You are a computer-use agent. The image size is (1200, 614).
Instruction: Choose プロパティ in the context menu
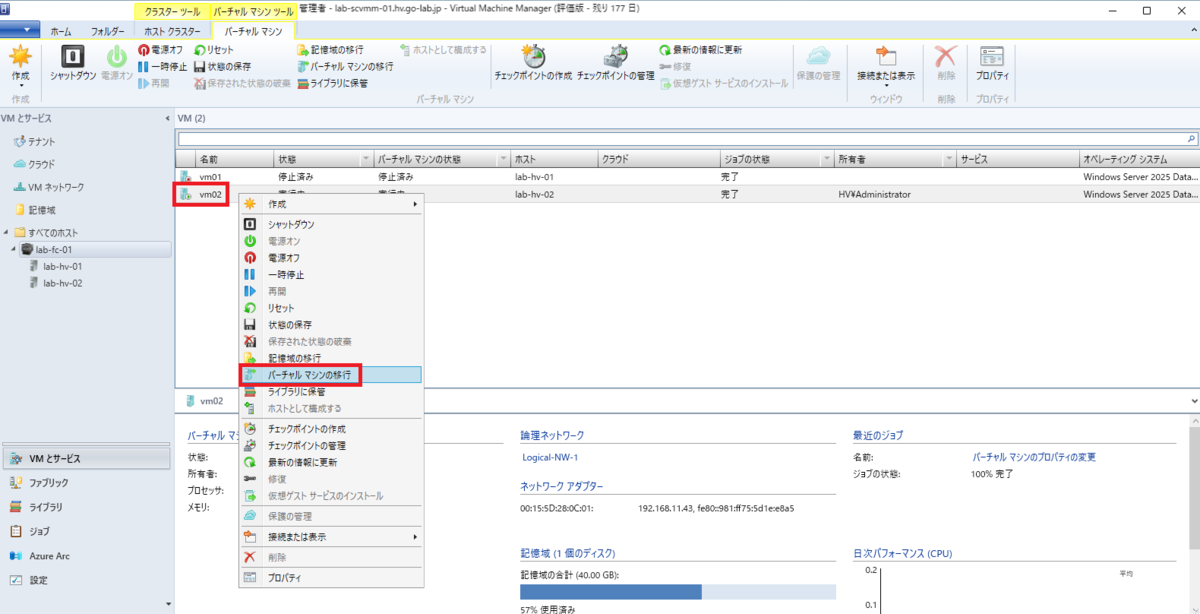(x=330, y=578)
